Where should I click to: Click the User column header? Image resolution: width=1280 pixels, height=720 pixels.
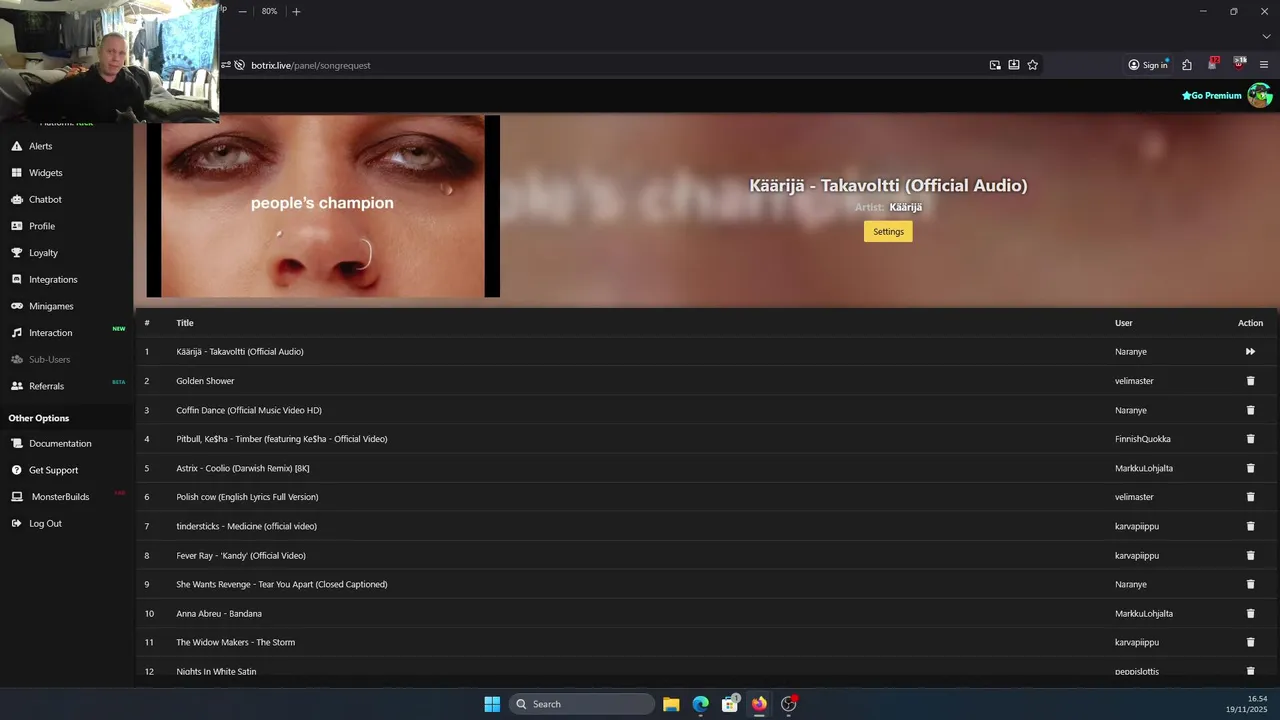(1124, 323)
